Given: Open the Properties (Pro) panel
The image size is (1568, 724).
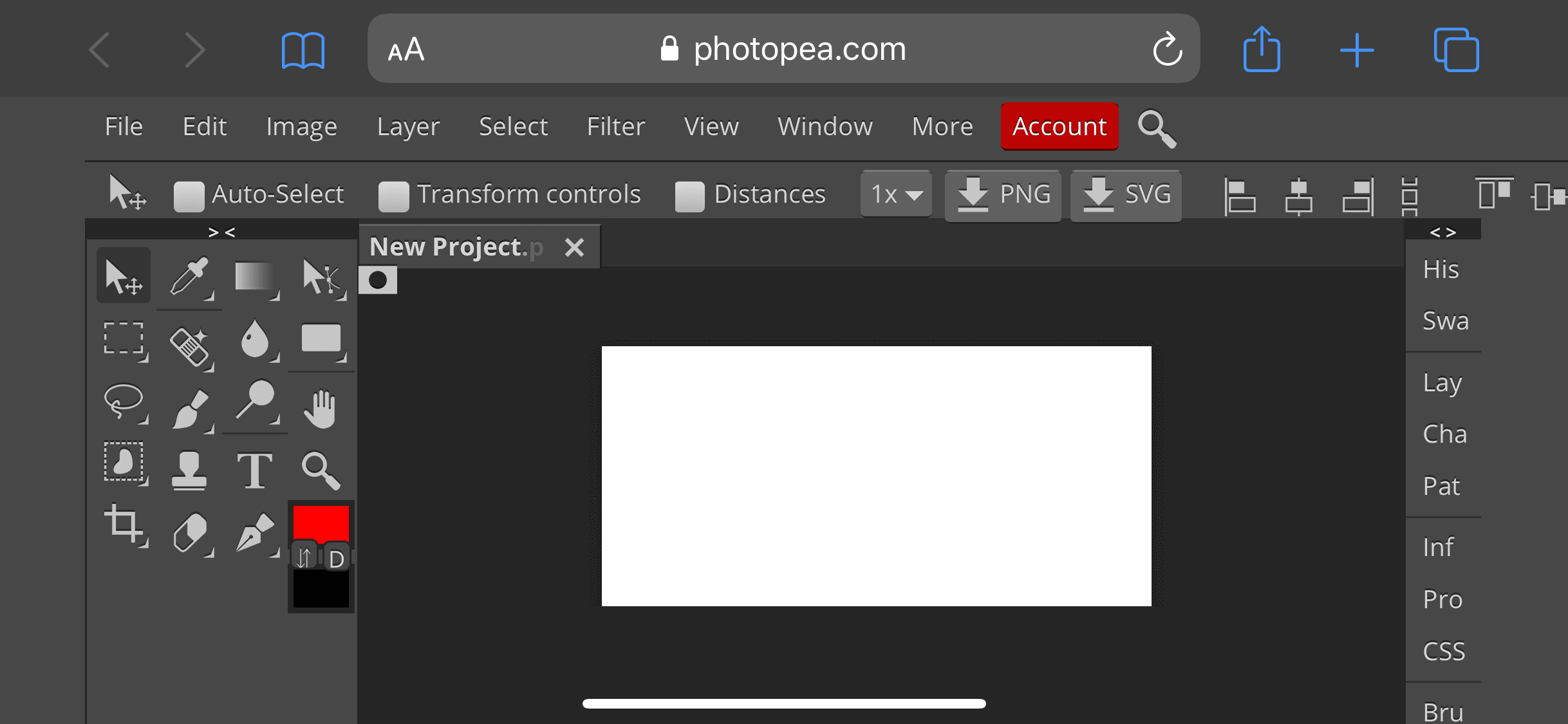Looking at the screenshot, I should [1442, 599].
